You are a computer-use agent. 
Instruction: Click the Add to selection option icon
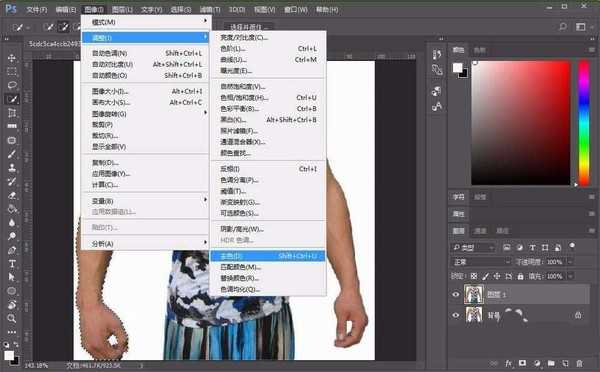64,27
